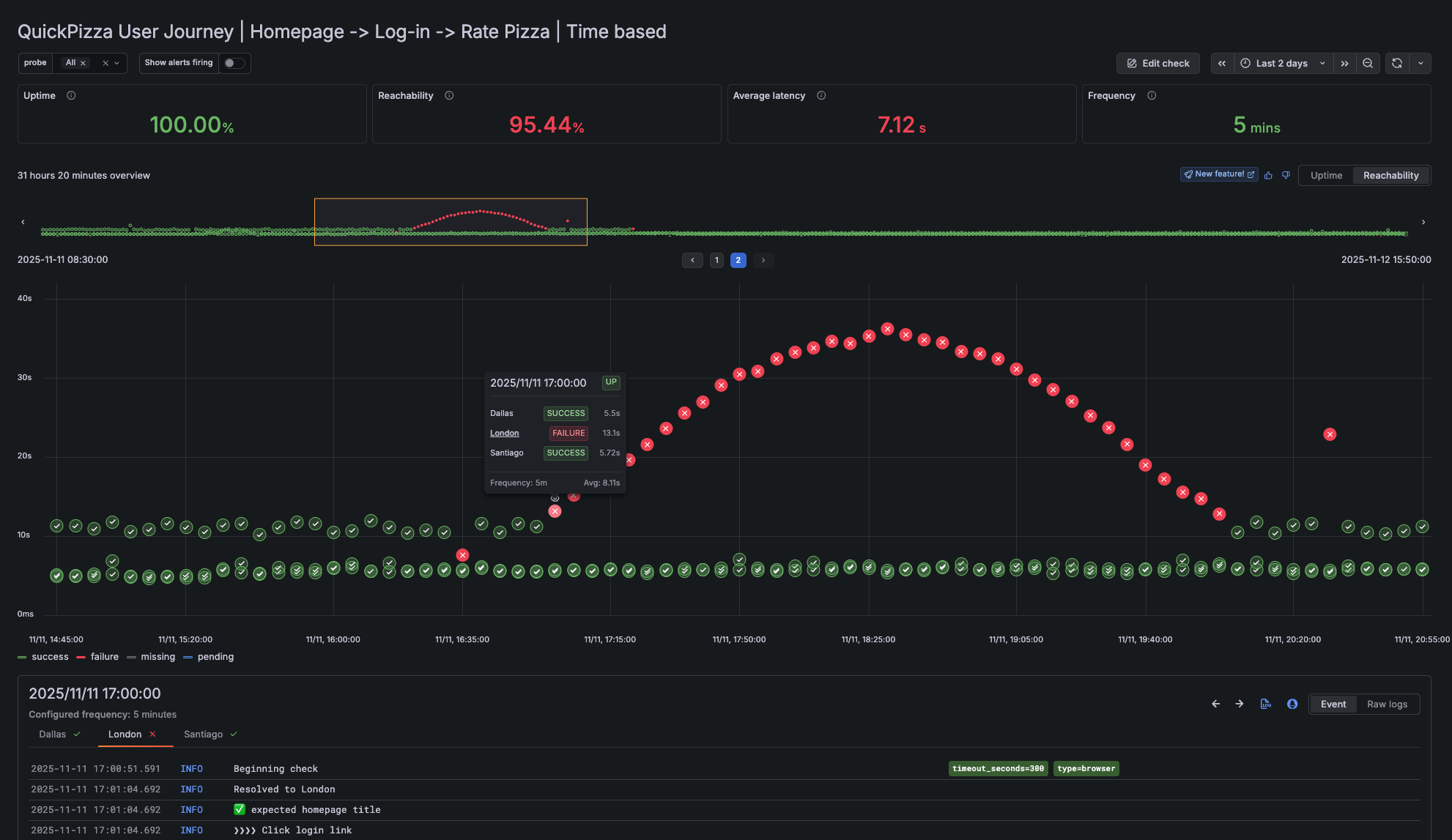The height and width of the screenshot is (840, 1452).
Task: Click the orange selection brush on the overview strip
Action: click(x=451, y=221)
